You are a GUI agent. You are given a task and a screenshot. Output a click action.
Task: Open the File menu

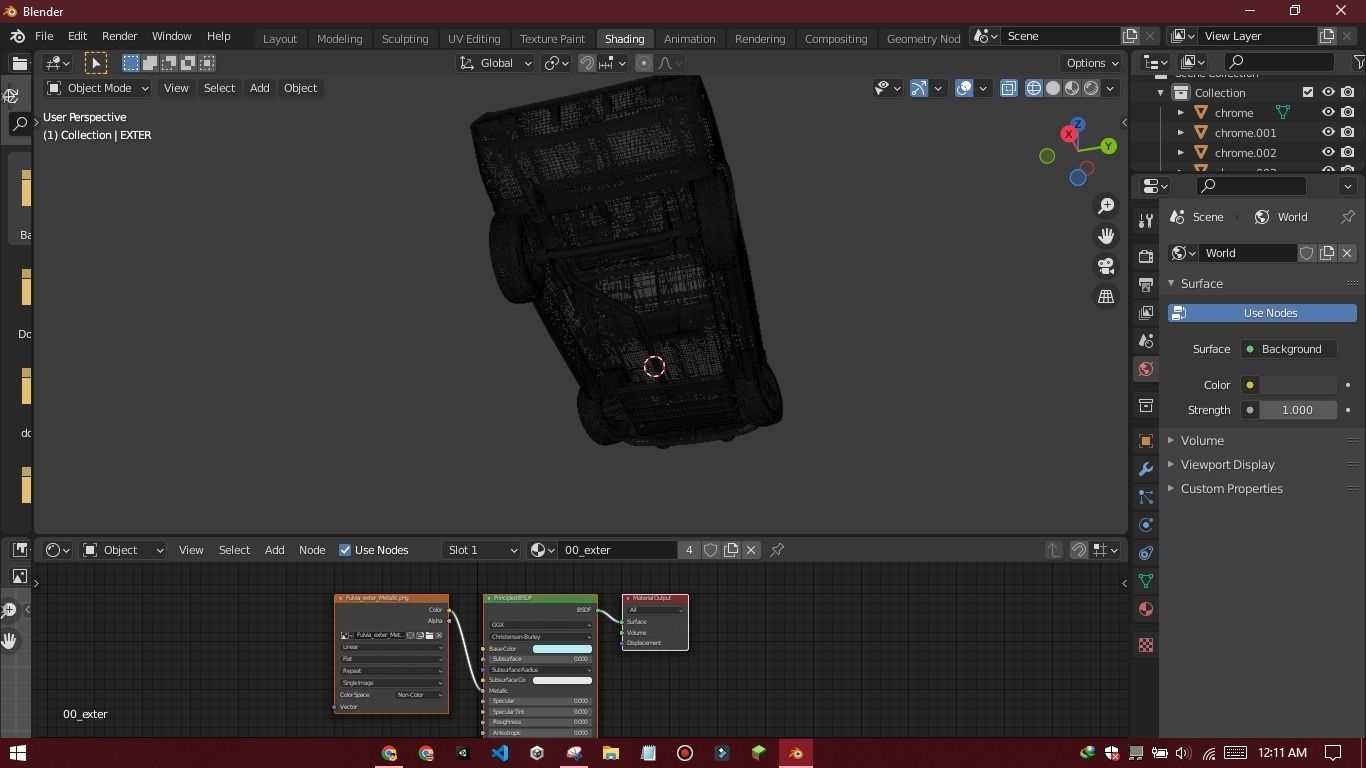44,36
